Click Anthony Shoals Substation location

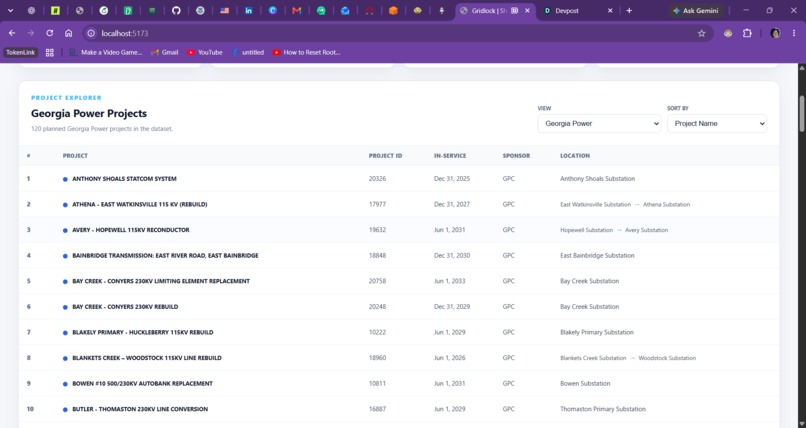point(597,179)
